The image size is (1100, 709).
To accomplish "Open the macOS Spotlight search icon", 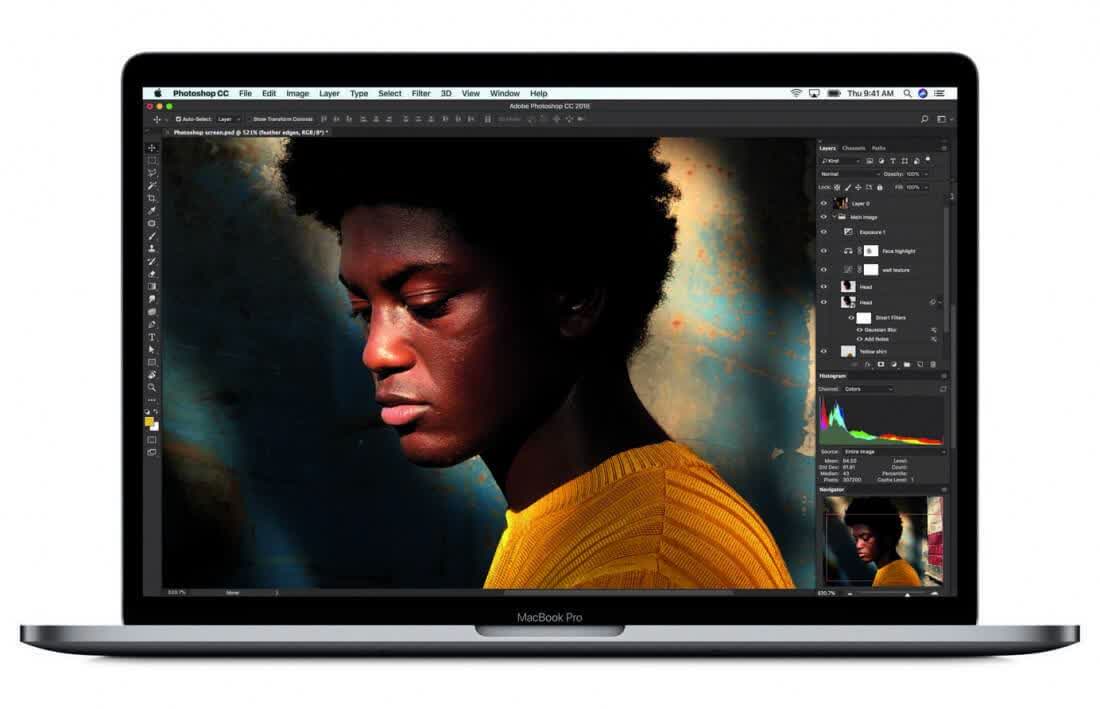I will click(x=907, y=93).
